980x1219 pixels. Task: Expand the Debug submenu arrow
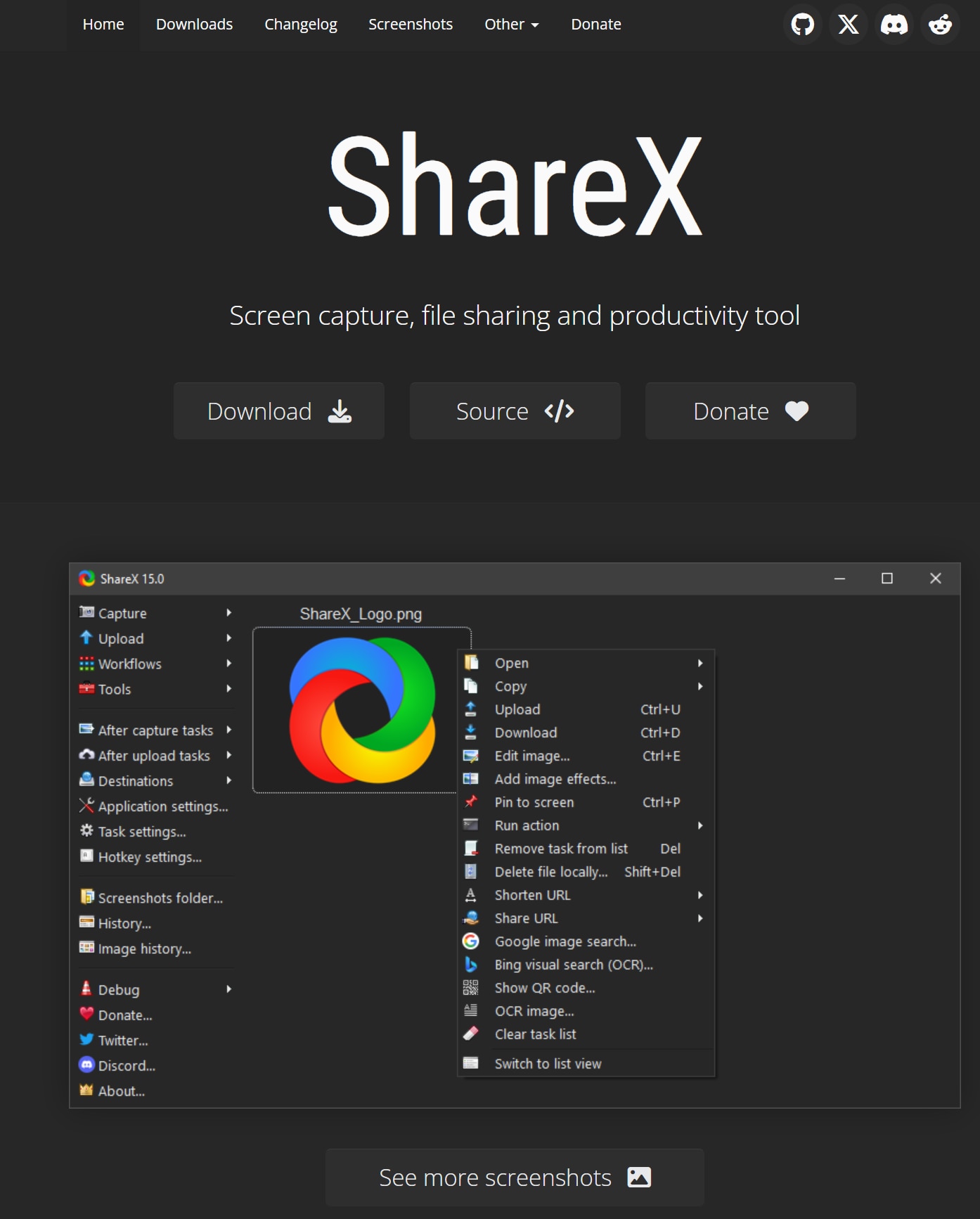pos(229,988)
